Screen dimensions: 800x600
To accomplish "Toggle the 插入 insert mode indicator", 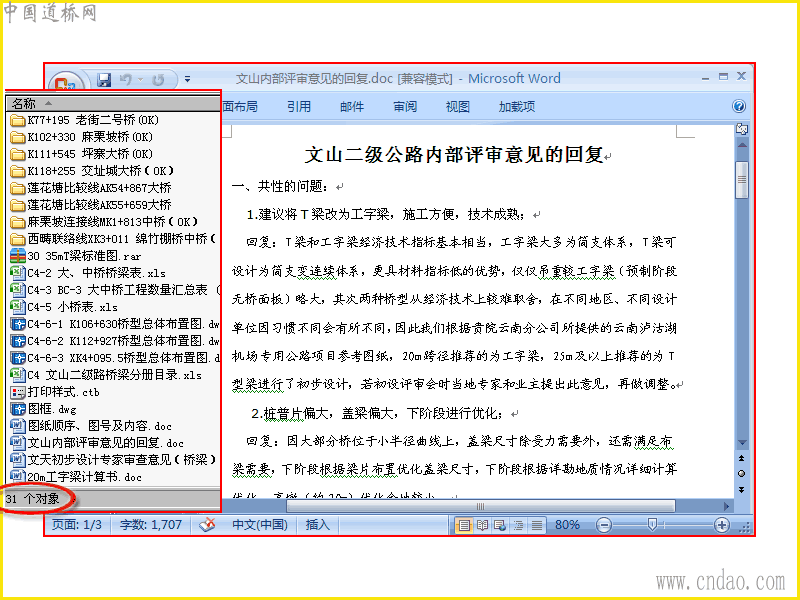I will [317, 524].
